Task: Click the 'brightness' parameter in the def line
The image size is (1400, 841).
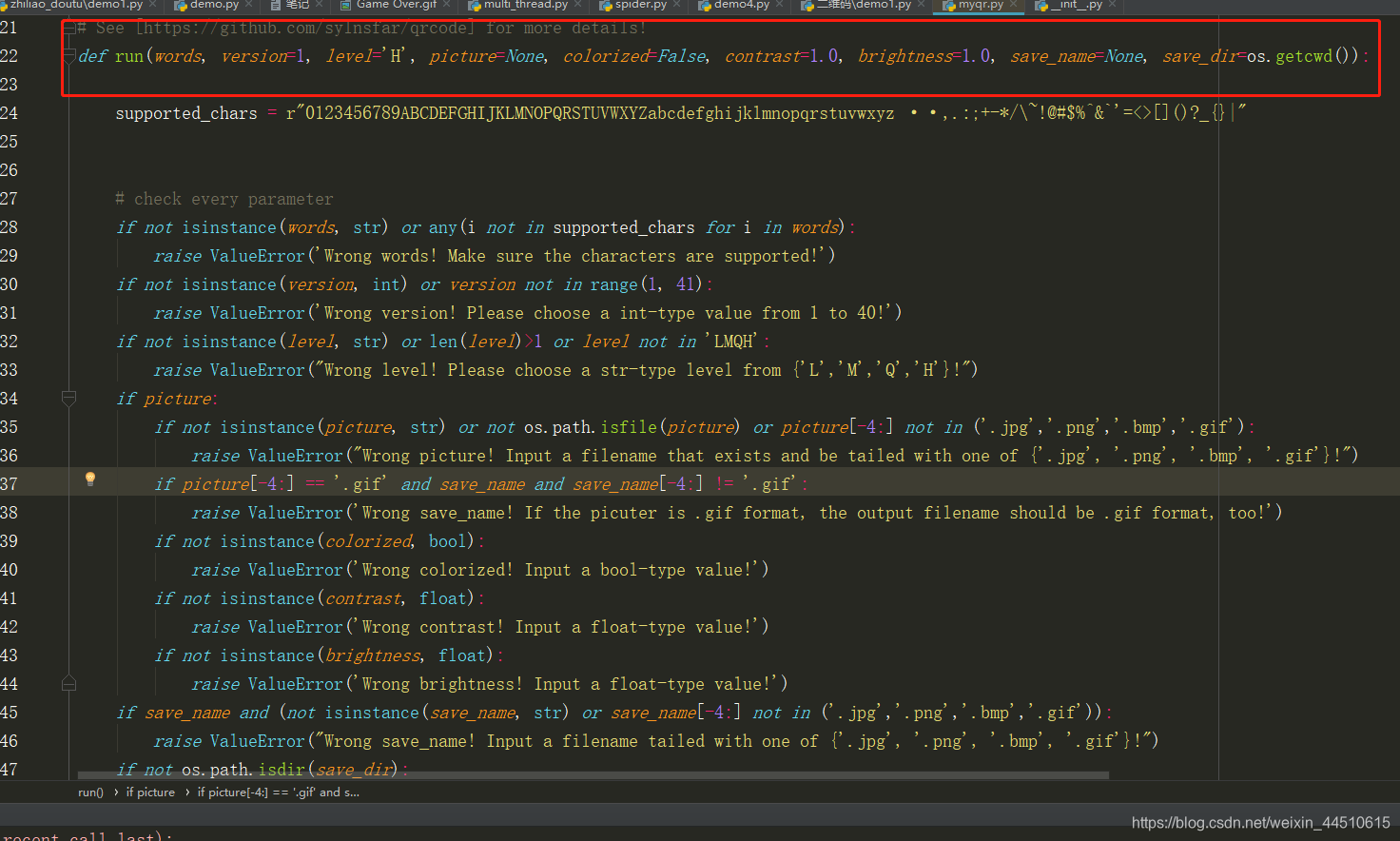Action: click(x=905, y=56)
